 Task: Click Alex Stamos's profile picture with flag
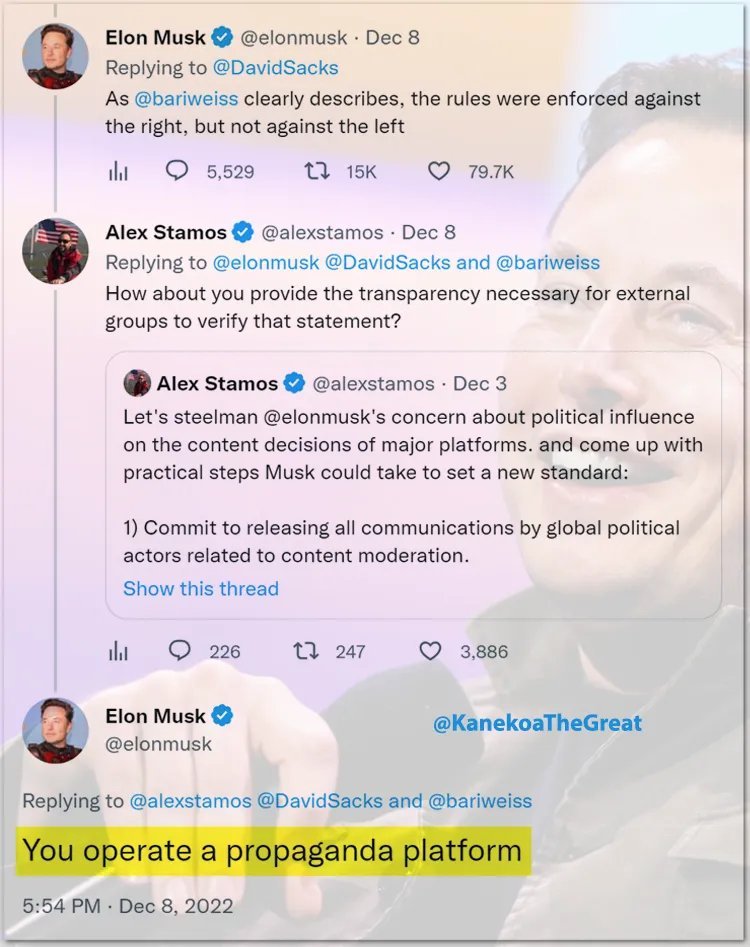(x=55, y=250)
